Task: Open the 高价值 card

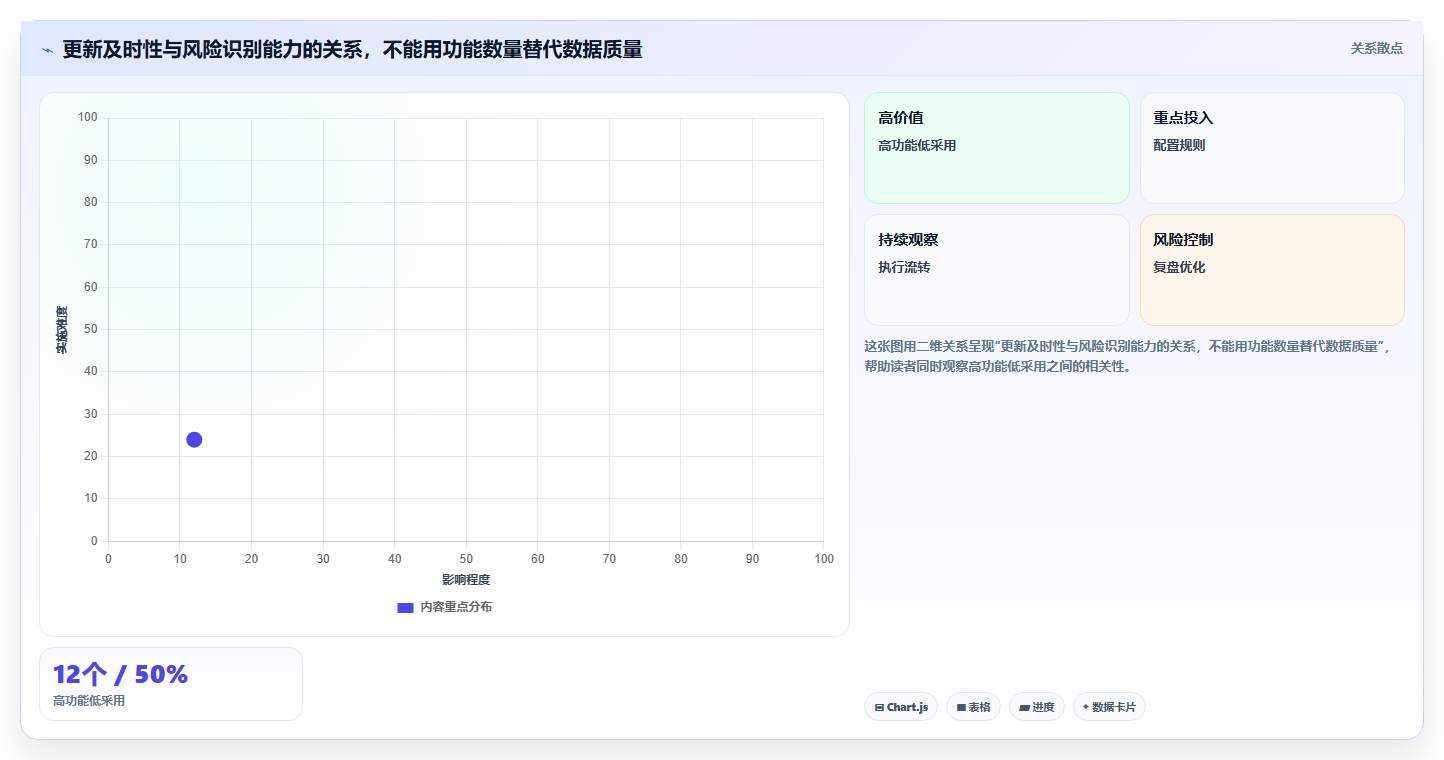Action: [x=997, y=148]
